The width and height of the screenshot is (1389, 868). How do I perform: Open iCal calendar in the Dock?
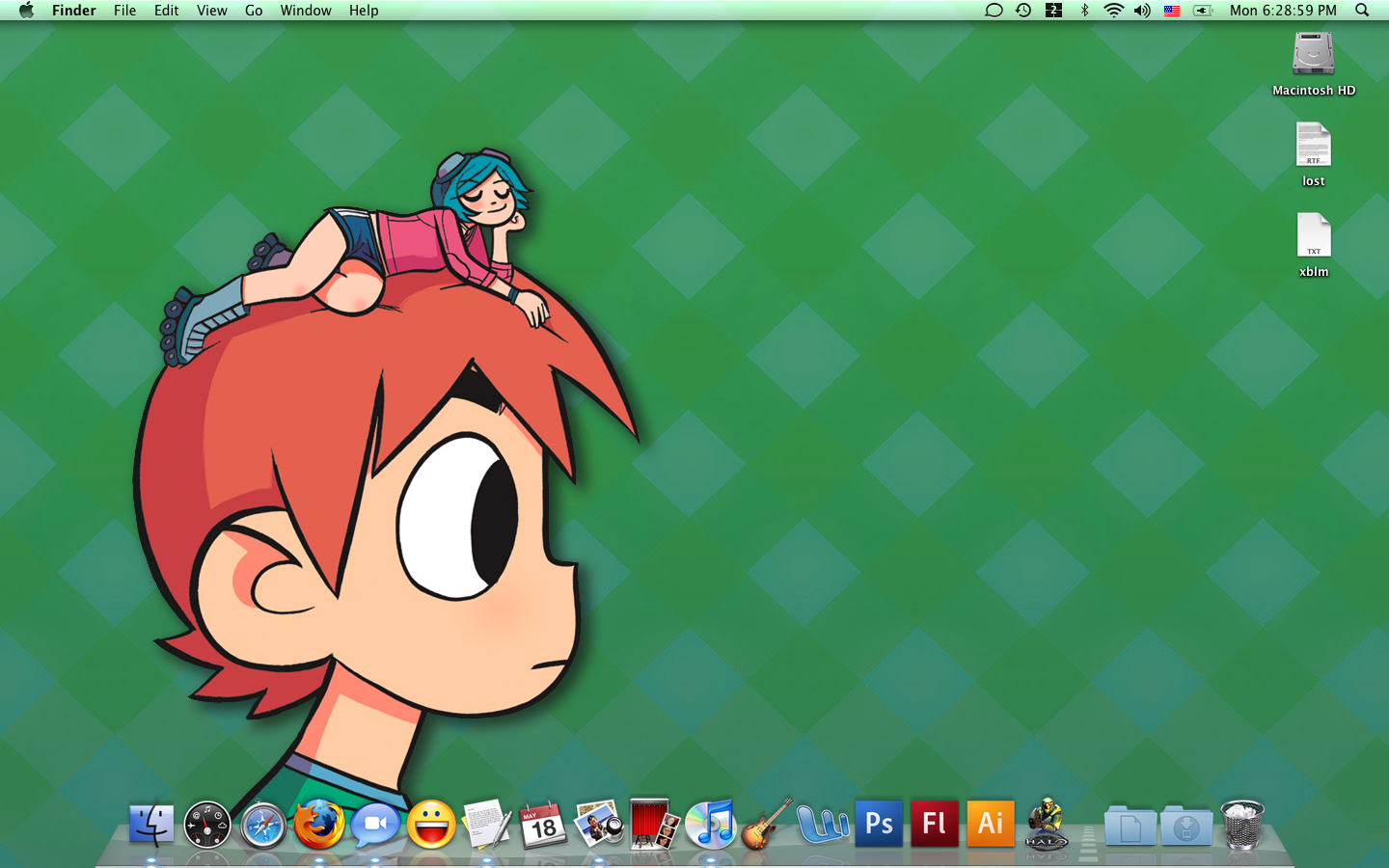[x=543, y=826]
